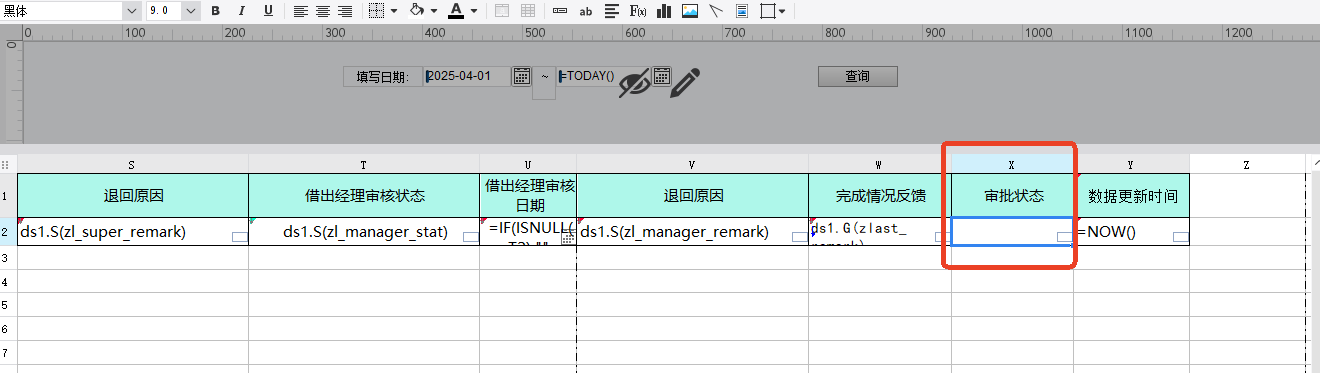This screenshot has height=373, width=1320.
Task: Select row header 3
Action: tap(8, 257)
